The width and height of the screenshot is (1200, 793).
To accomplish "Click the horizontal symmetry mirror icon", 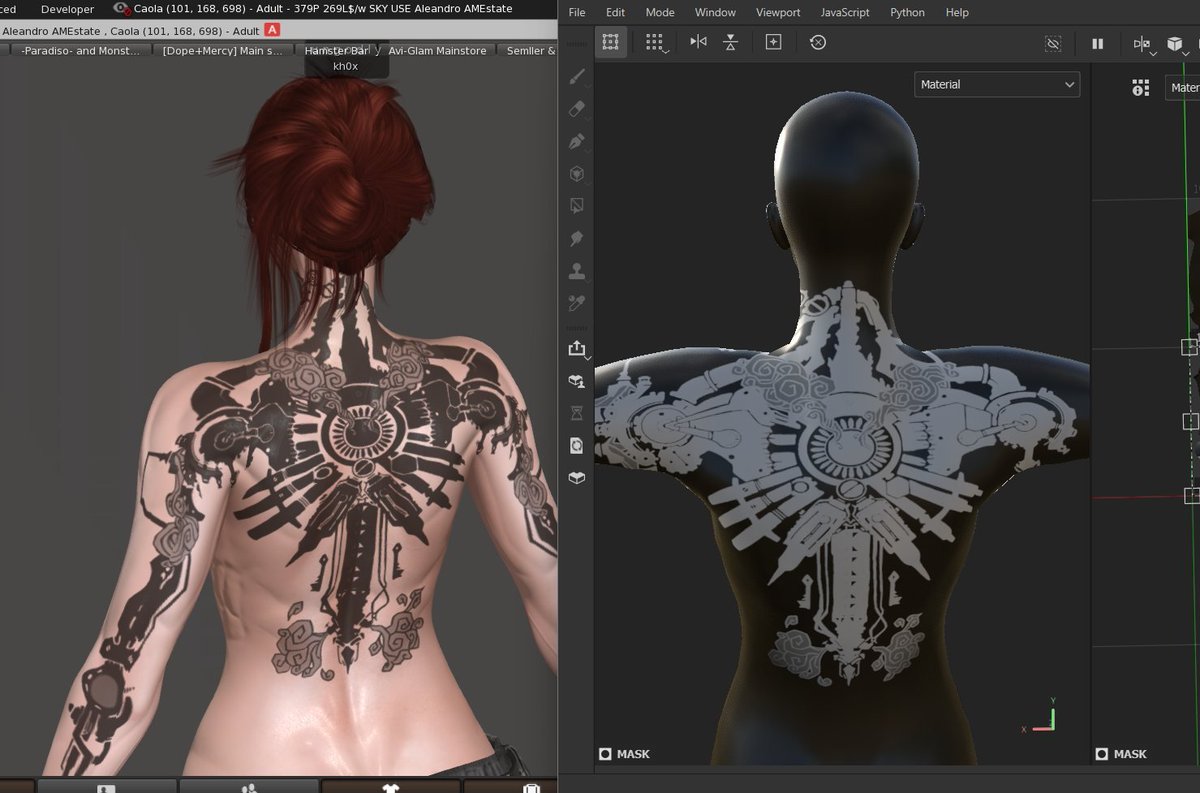I will click(x=698, y=42).
